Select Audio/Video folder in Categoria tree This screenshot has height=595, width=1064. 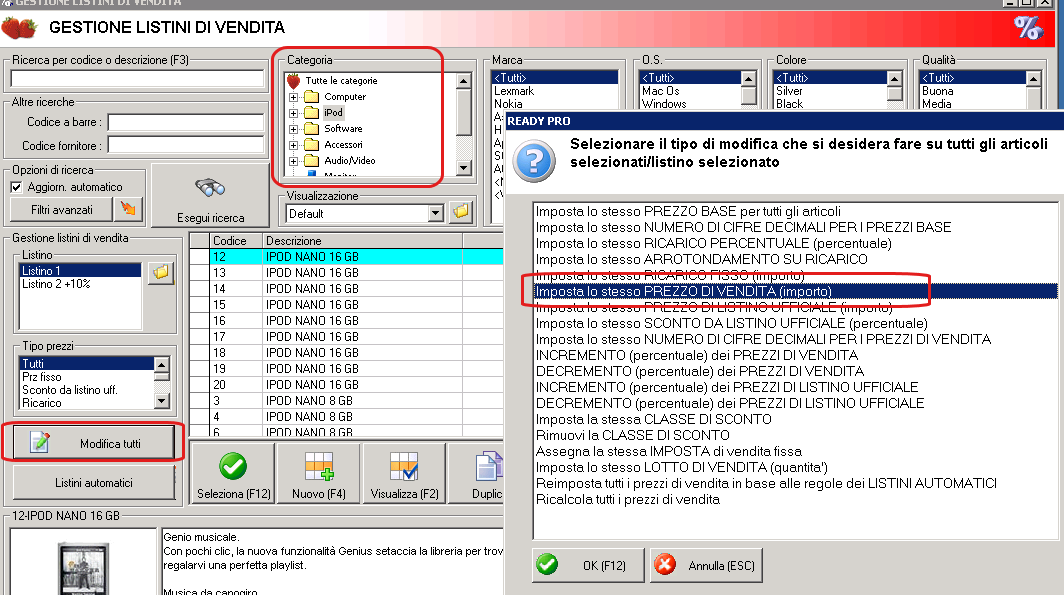pyautogui.click(x=349, y=161)
